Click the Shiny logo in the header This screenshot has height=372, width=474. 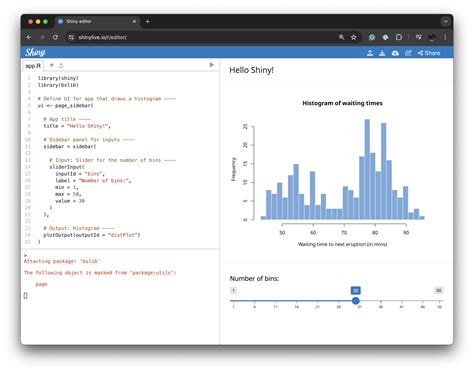35,52
